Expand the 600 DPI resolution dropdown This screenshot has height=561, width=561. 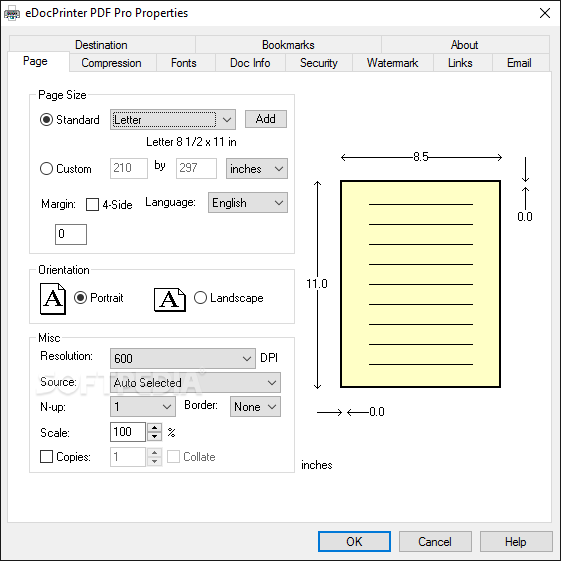[183, 358]
